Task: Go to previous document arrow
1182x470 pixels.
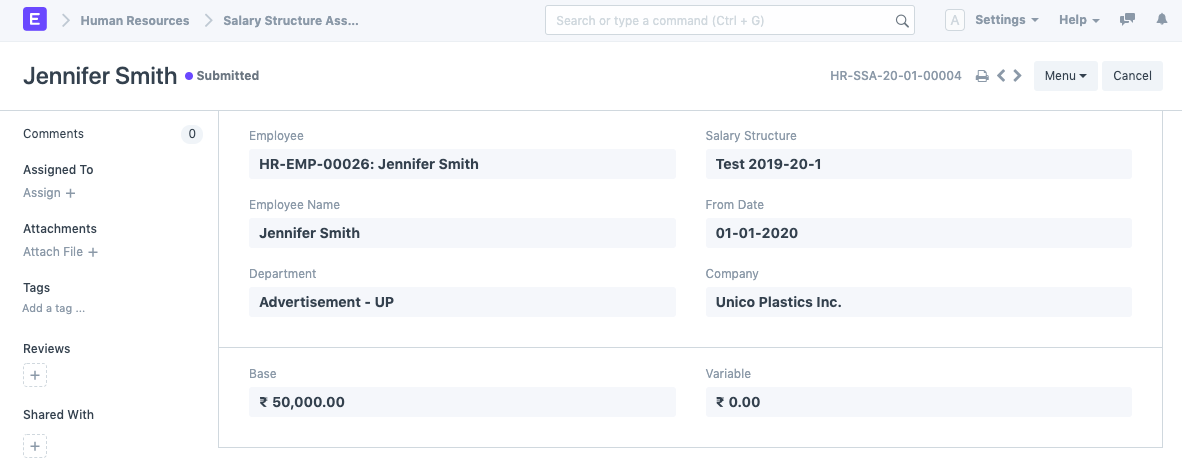Action: 1001,76
